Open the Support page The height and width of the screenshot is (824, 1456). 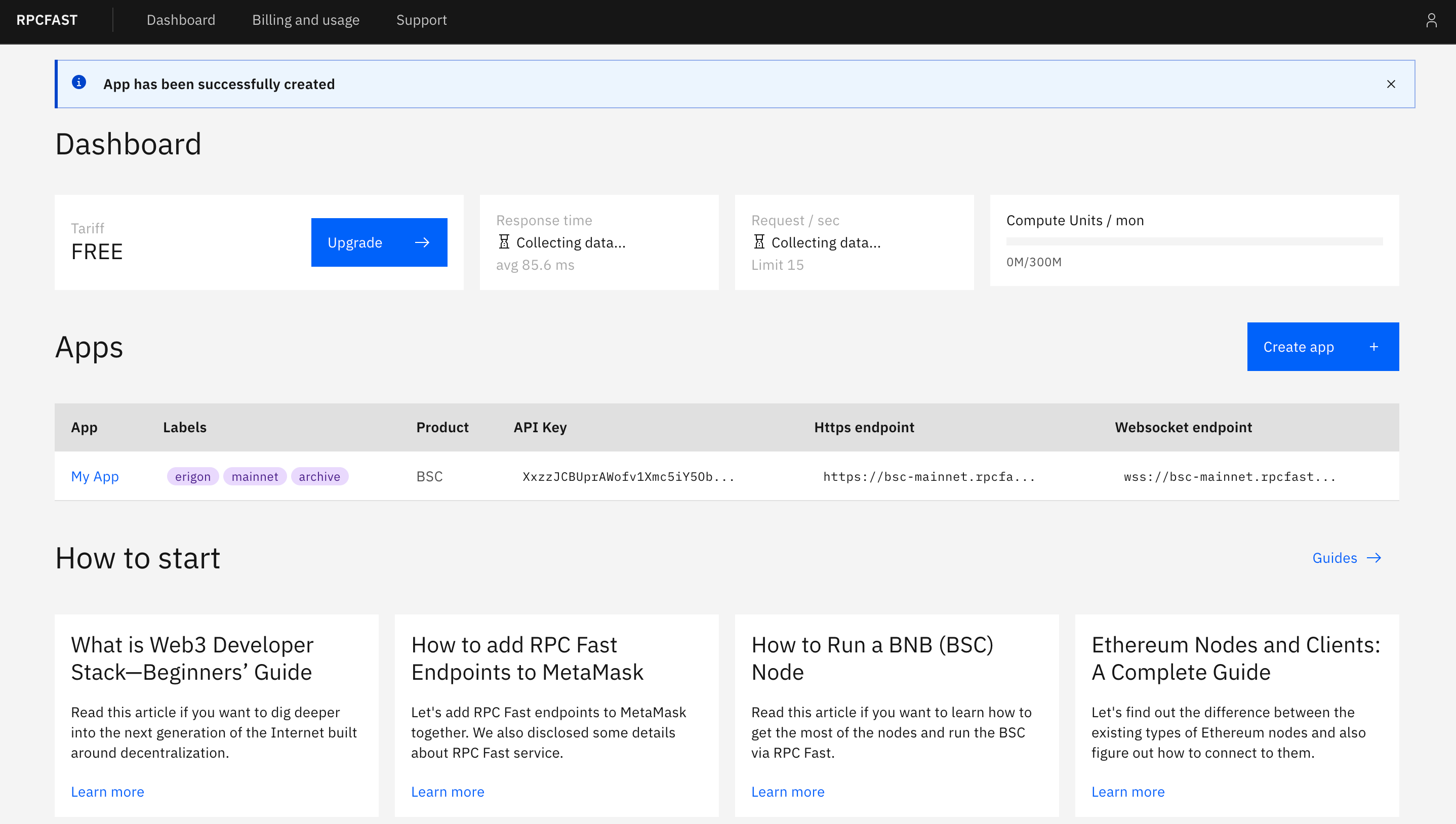click(x=421, y=20)
